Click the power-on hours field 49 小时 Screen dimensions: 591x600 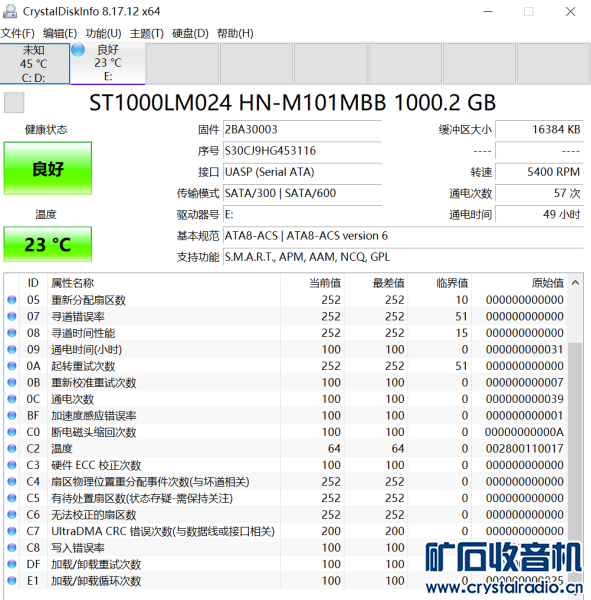point(539,214)
